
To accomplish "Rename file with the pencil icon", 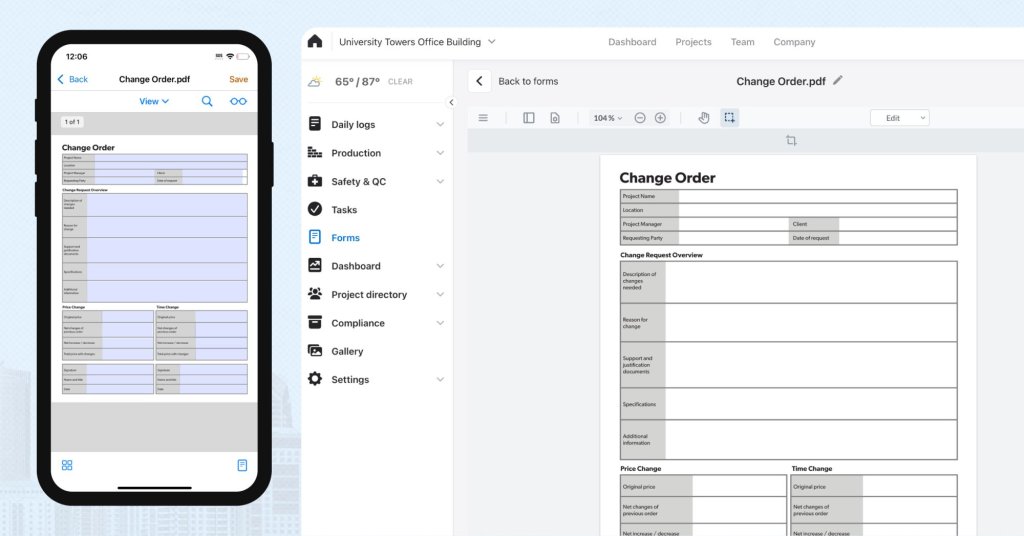I will [x=838, y=81].
